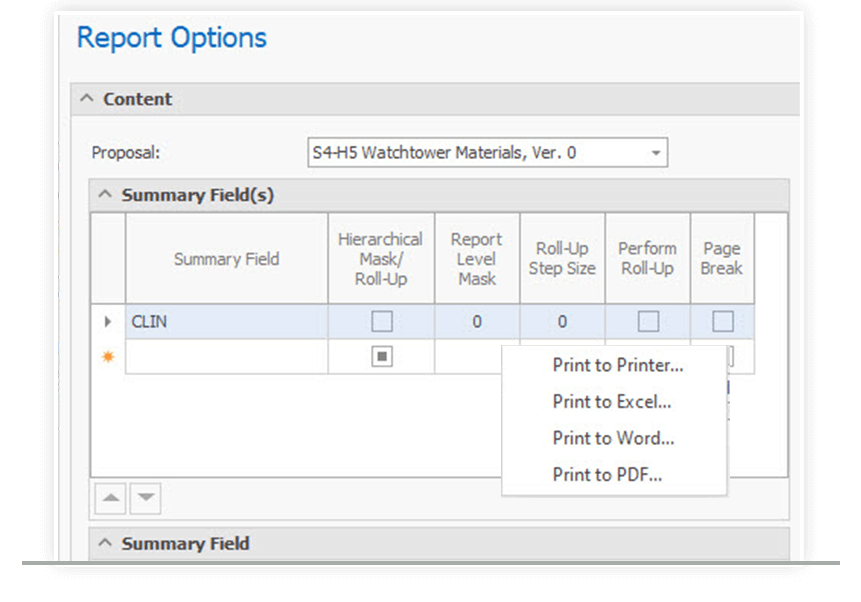
Task: Select the CLIN summary field cell
Action: tap(225, 321)
